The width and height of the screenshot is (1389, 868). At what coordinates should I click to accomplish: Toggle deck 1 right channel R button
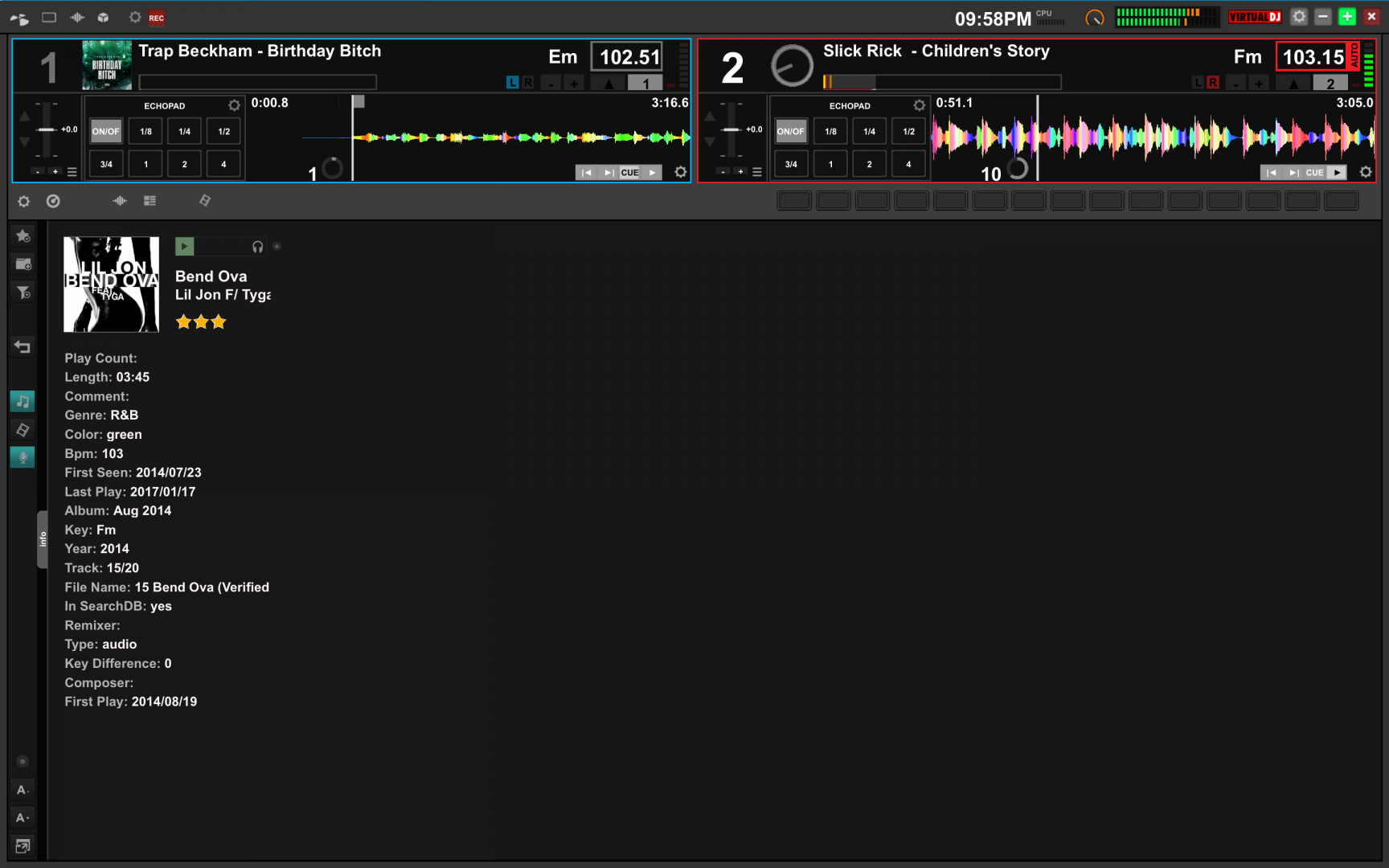click(x=528, y=82)
